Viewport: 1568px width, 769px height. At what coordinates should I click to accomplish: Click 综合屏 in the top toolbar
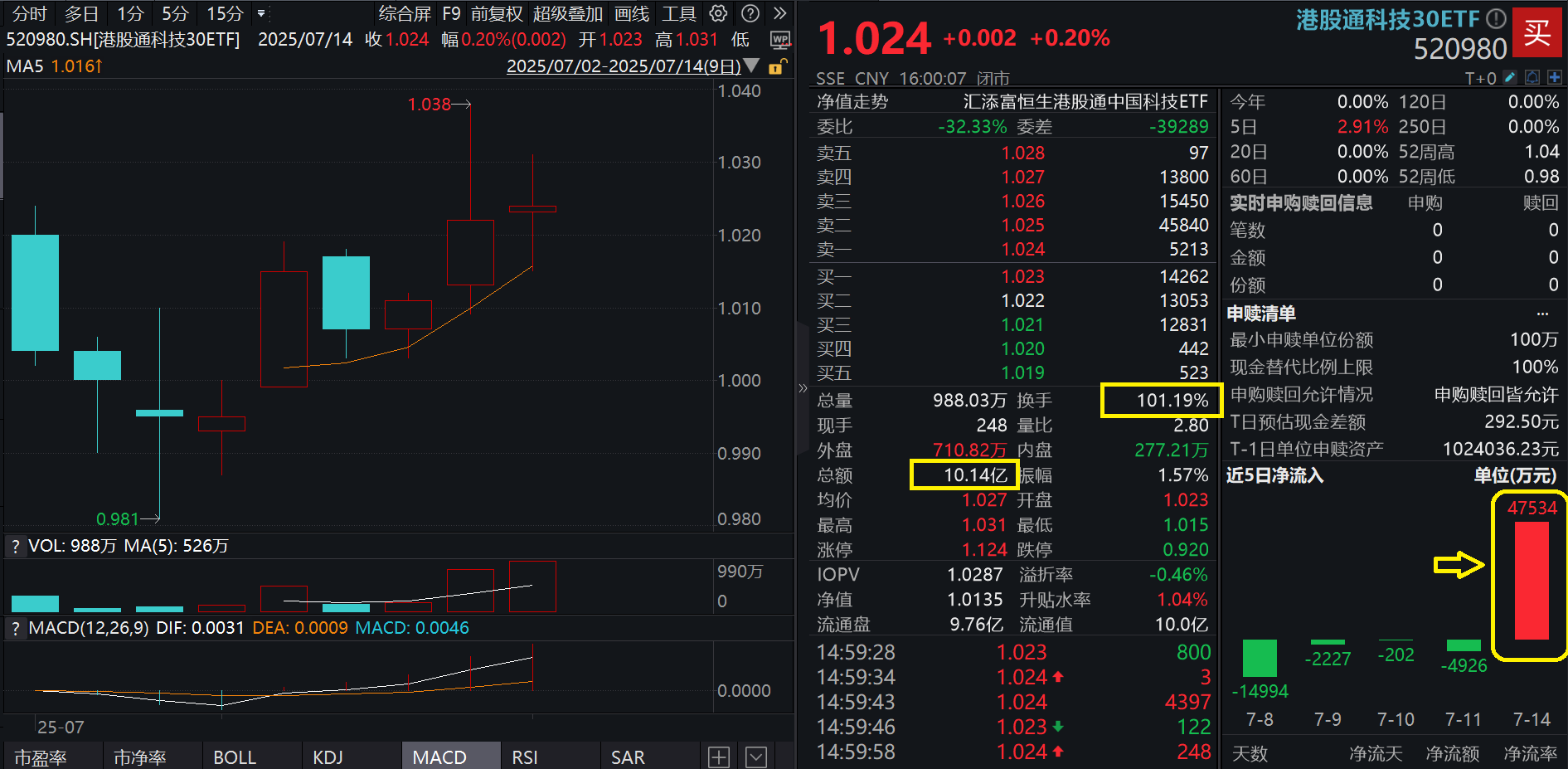point(404,13)
